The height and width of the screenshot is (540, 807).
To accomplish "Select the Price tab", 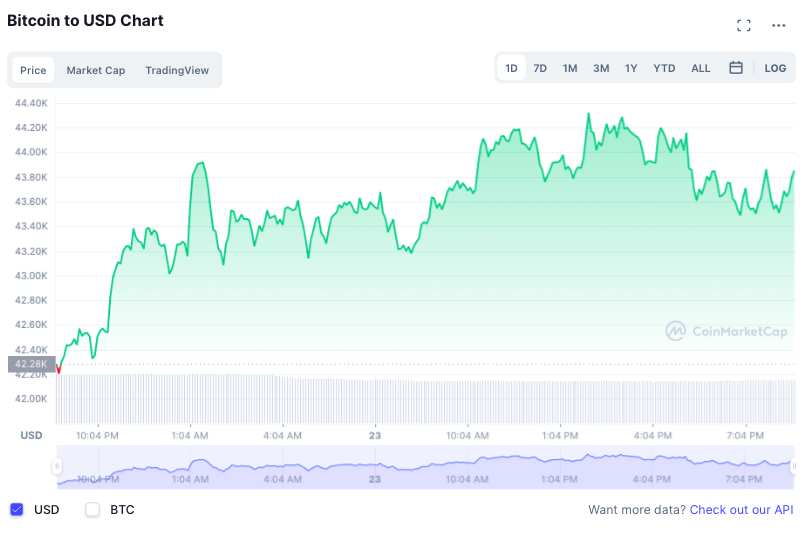I will [x=33, y=70].
